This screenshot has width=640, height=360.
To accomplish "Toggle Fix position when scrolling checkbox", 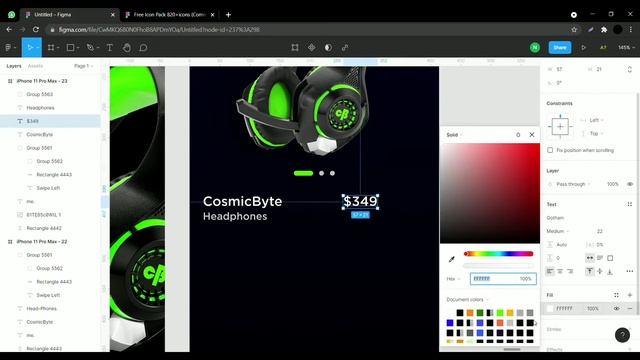I will pos(550,150).
